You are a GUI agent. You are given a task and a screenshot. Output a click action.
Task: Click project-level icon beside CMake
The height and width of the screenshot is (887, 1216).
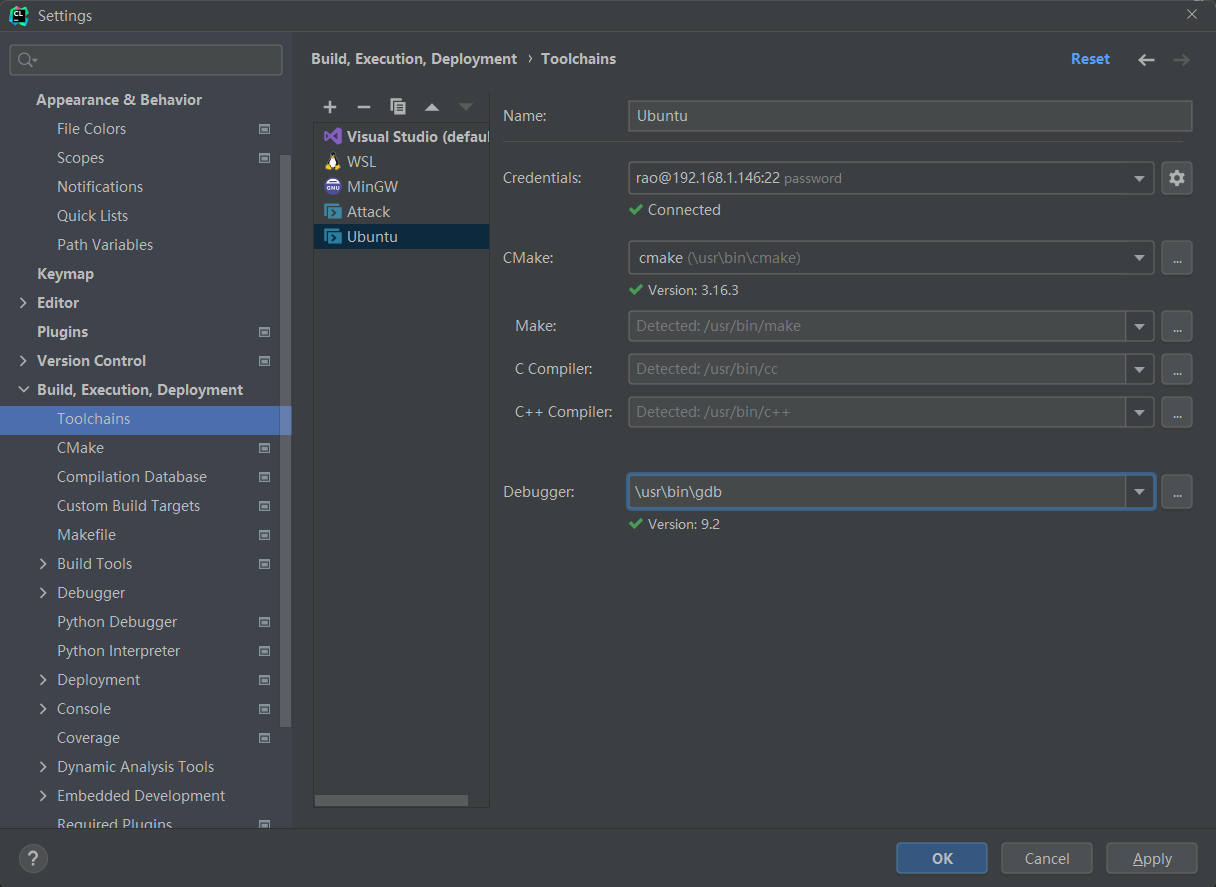point(265,448)
